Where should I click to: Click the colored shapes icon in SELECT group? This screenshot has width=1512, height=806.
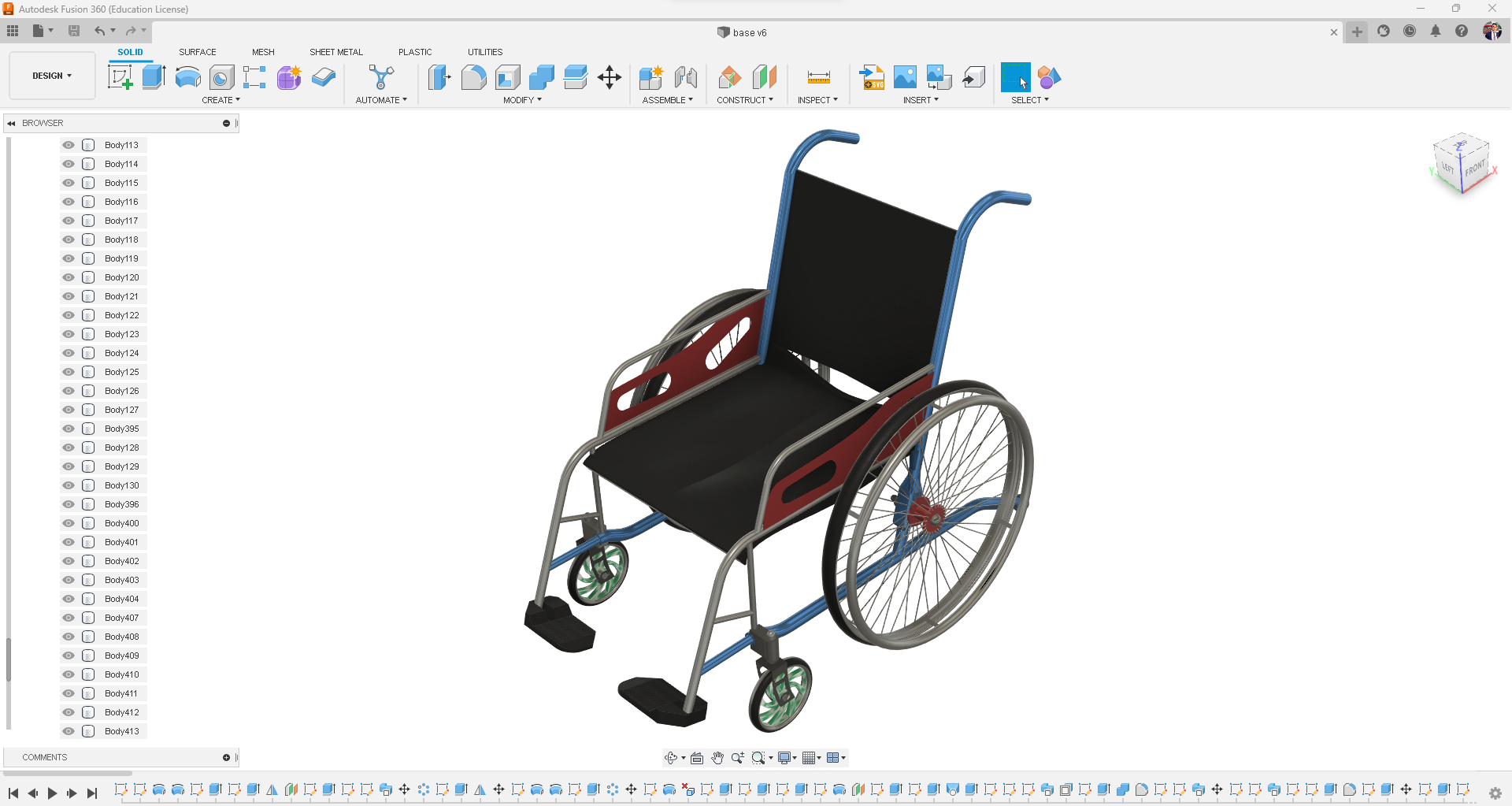1049,77
